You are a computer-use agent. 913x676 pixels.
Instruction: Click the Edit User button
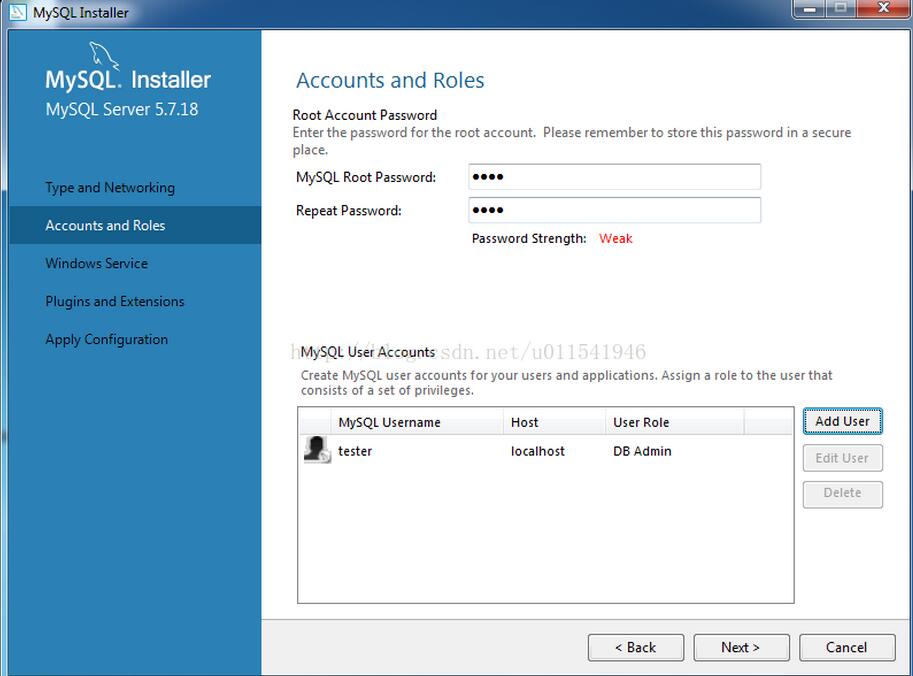(842, 458)
